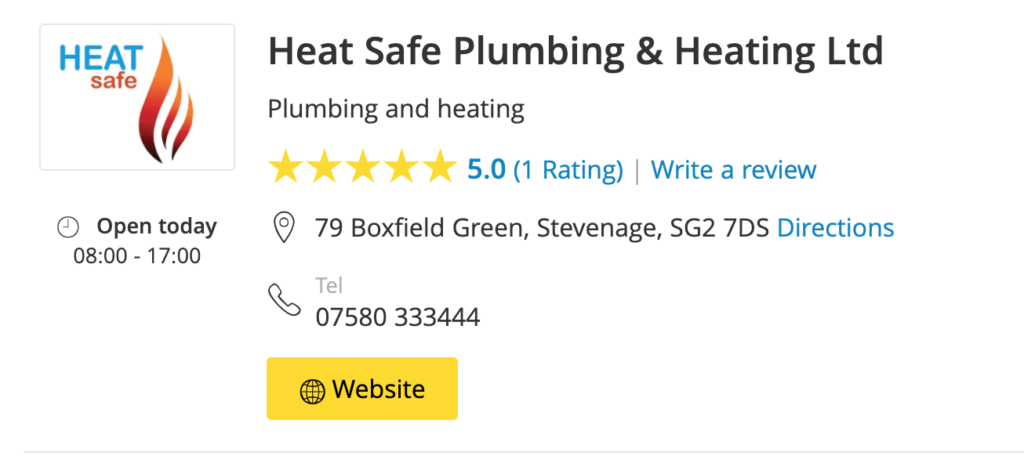Open the Heat Safe flame logo thumbnail
Image resolution: width=1024 pixels, height=456 pixels.
click(x=137, y=97)
